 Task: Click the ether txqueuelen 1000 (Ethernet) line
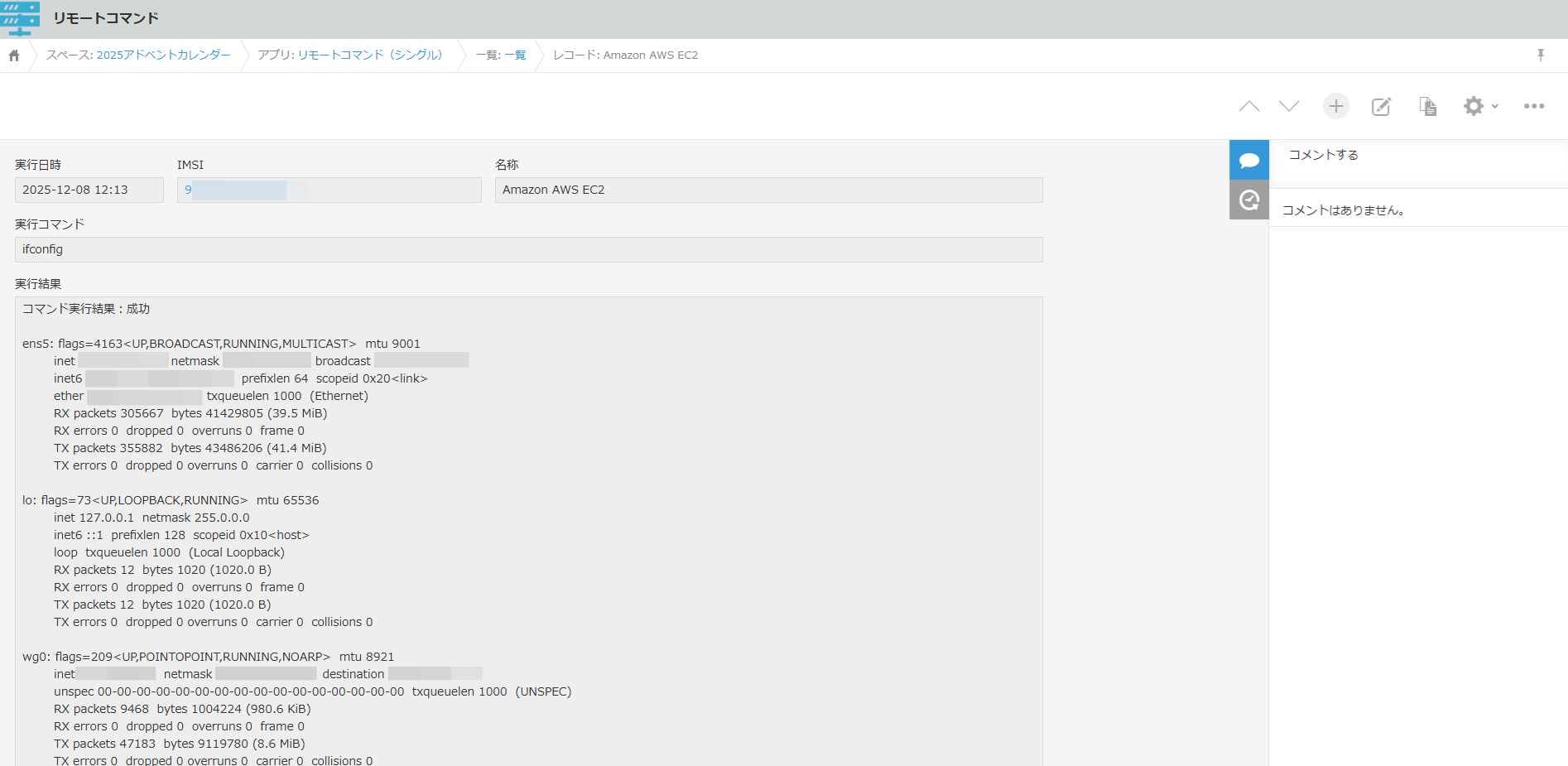tap(211, 396)
